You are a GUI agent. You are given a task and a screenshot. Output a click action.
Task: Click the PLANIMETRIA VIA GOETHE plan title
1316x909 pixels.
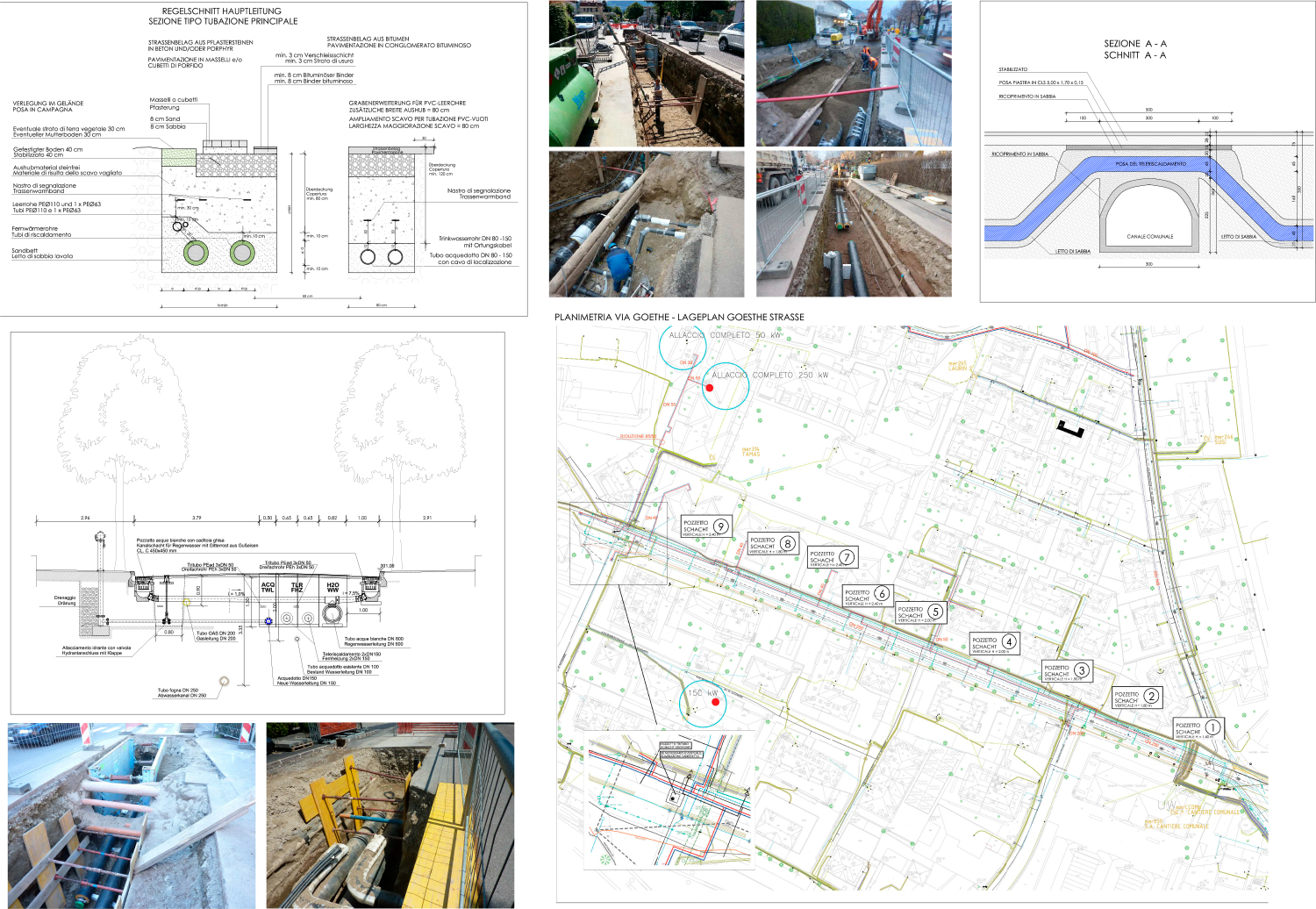click(x=679, y=317)
